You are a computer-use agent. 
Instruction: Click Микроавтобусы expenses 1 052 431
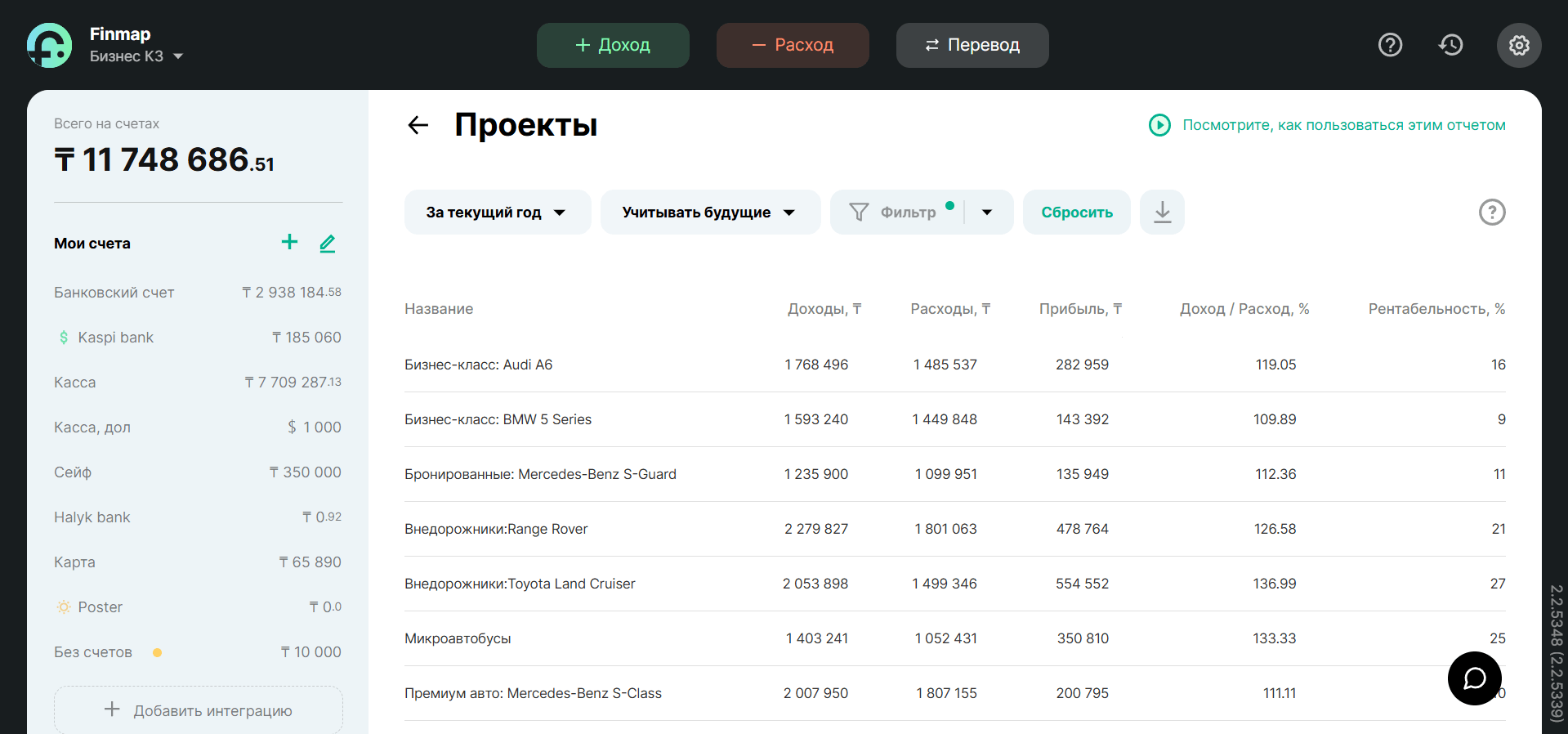[945, 638]
